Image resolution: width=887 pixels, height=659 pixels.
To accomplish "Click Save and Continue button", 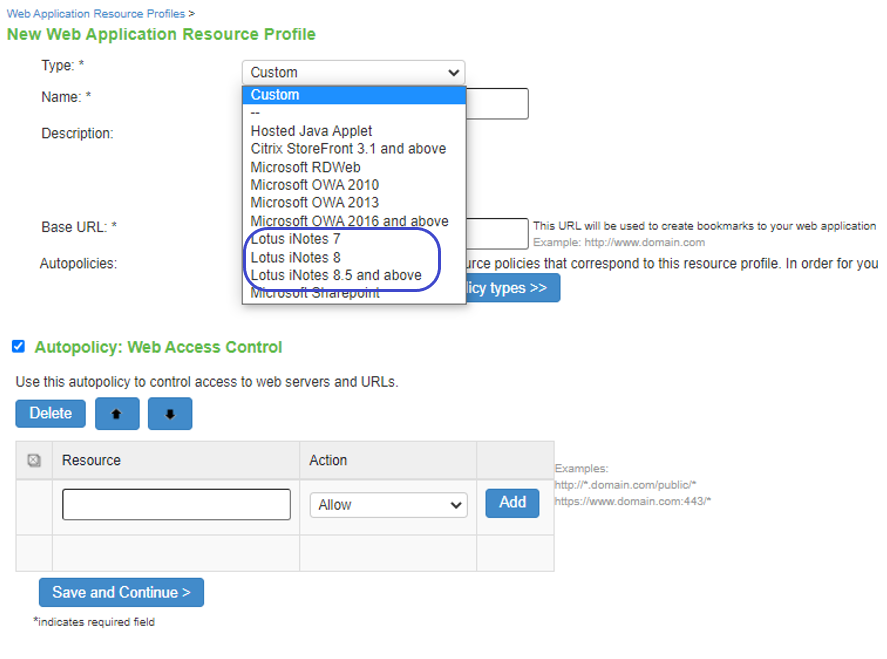I will click(x=122, y=592).
